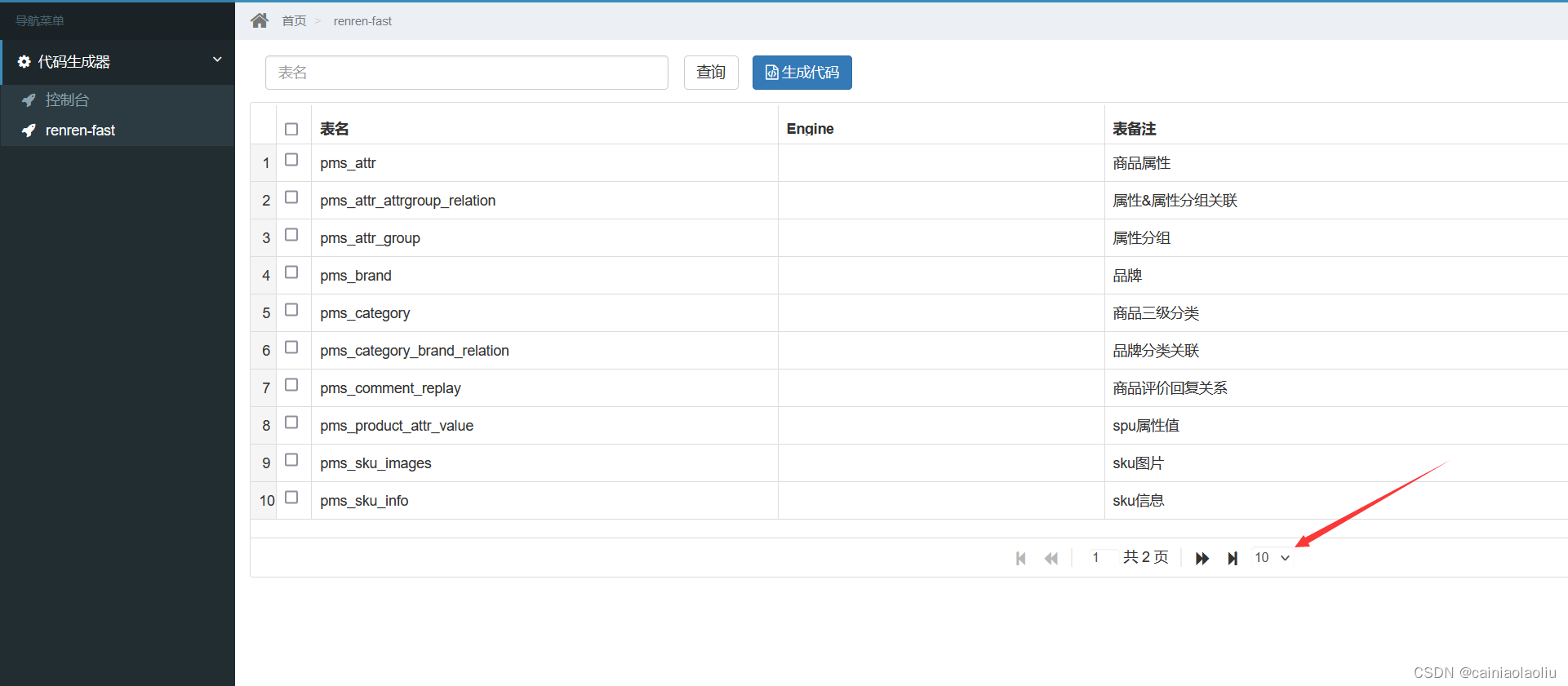Click the renren-fast breadcrumb item

[362, 21]
